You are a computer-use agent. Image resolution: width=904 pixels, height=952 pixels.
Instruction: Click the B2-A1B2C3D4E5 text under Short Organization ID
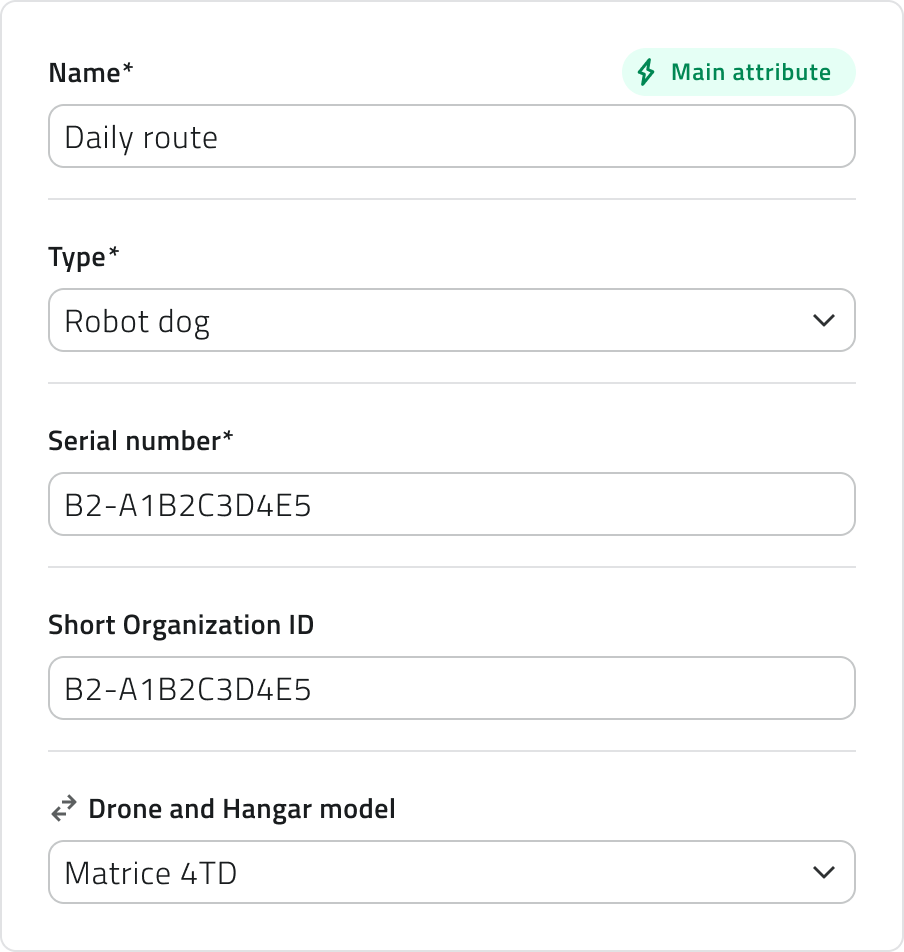point(188,689)
